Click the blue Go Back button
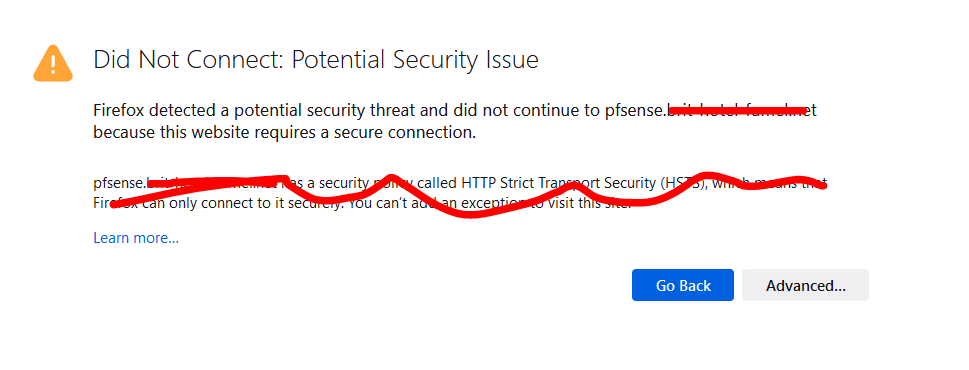 point(682,285)
